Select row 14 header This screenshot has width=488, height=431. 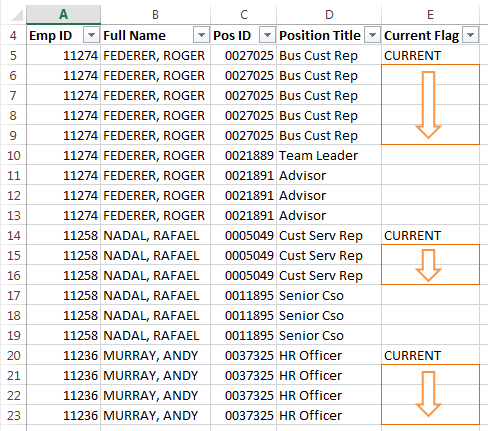(13, 235)
